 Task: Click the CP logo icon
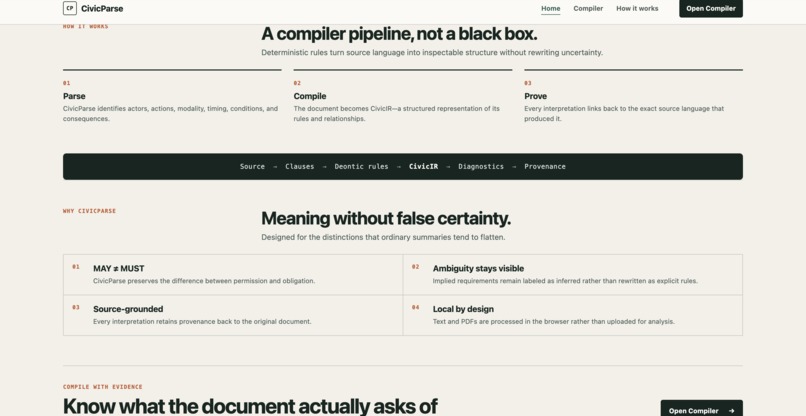[x=70, y=8]
